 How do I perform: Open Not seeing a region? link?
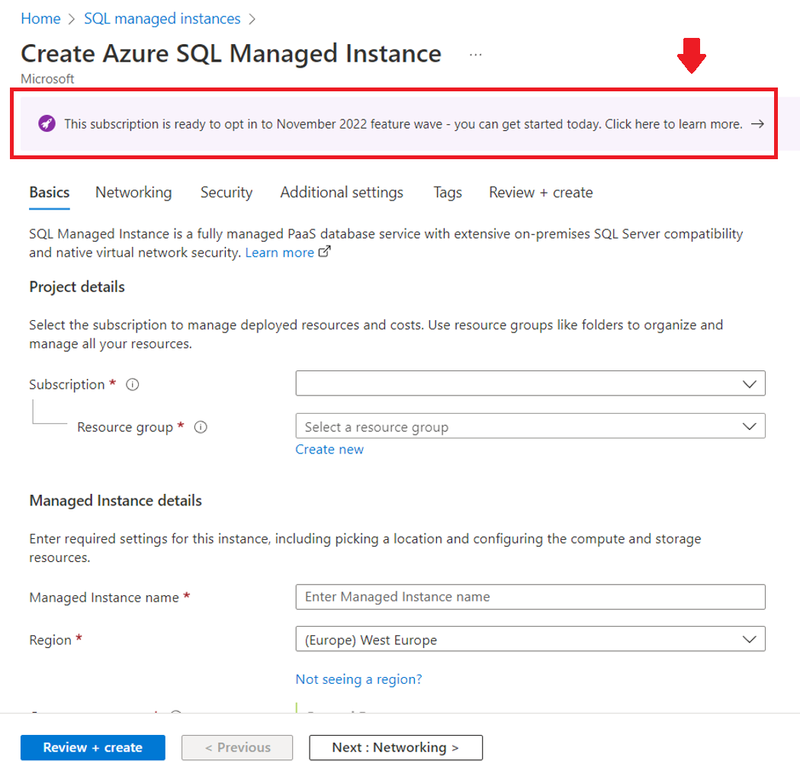[359, 679]
